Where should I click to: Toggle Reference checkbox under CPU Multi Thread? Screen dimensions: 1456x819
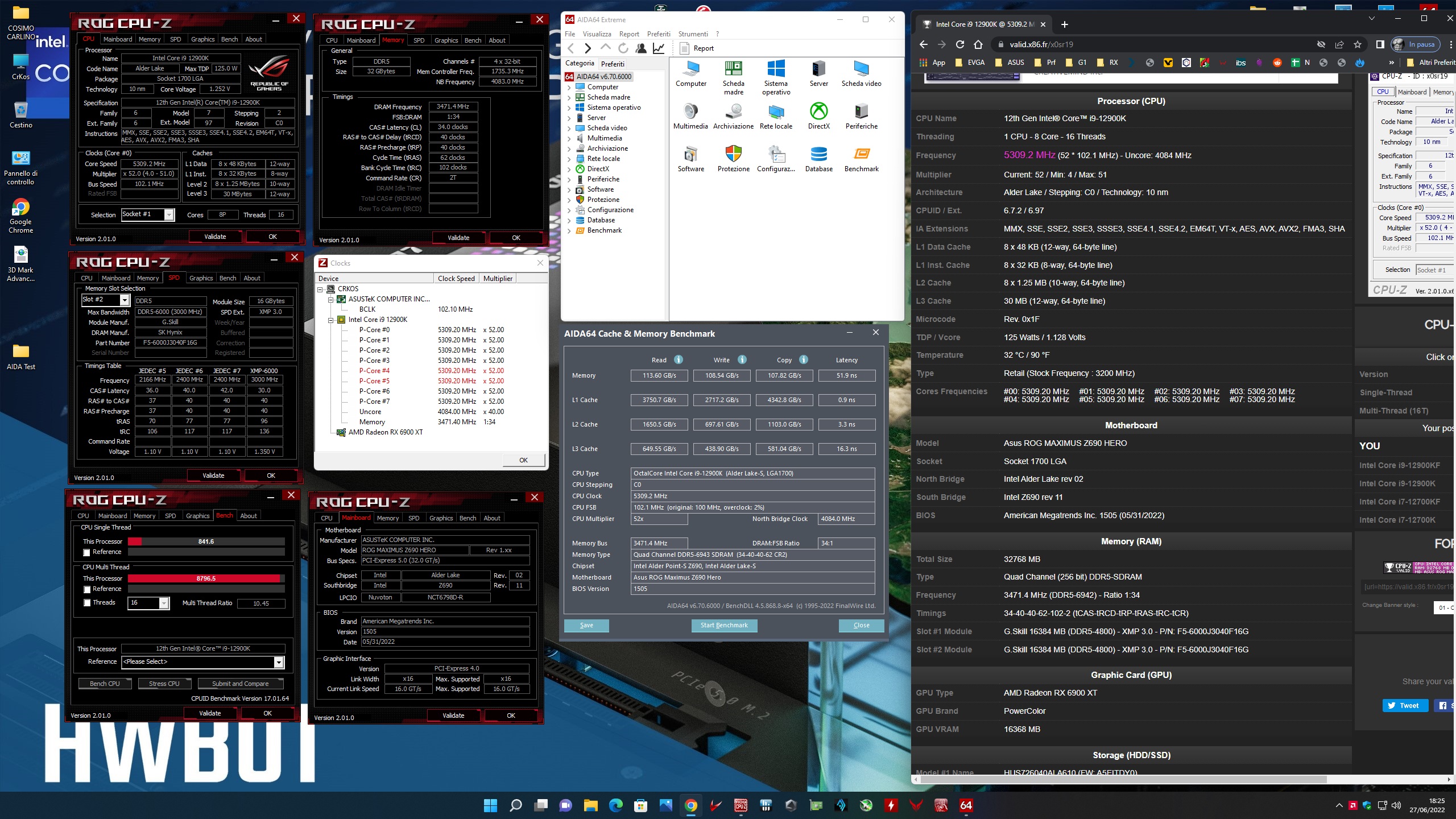[87, 589]
